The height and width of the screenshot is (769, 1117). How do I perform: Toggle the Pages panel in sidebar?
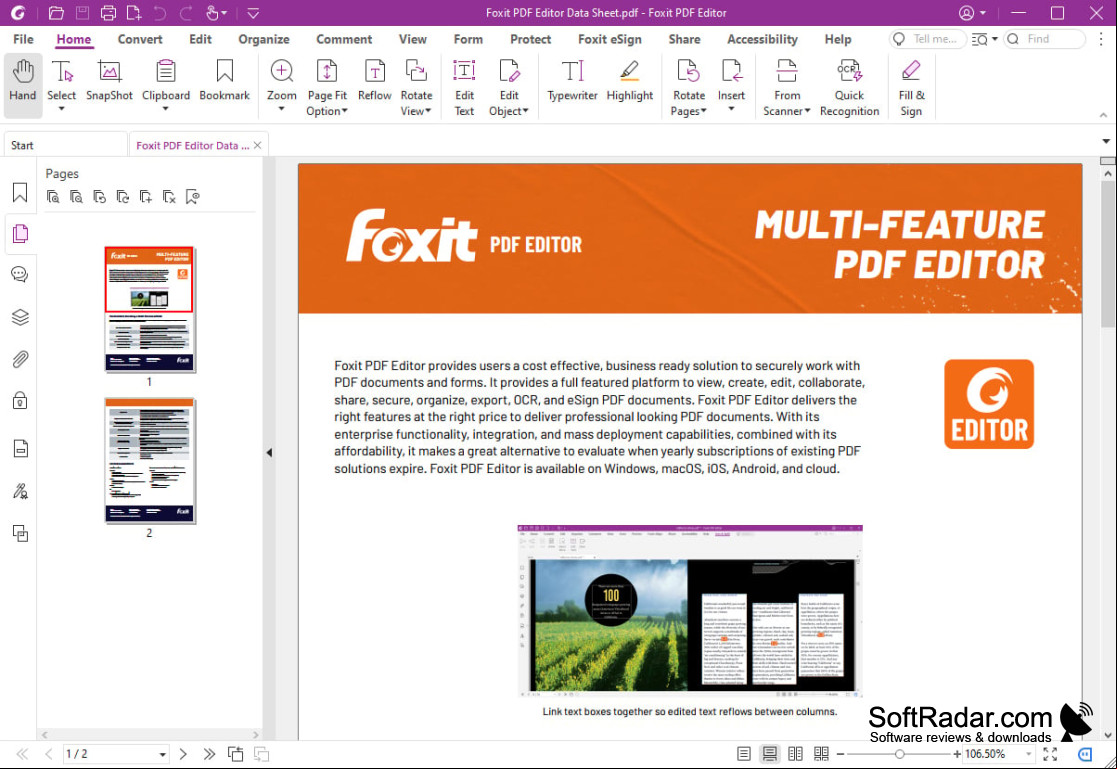(x=20, y=234)
